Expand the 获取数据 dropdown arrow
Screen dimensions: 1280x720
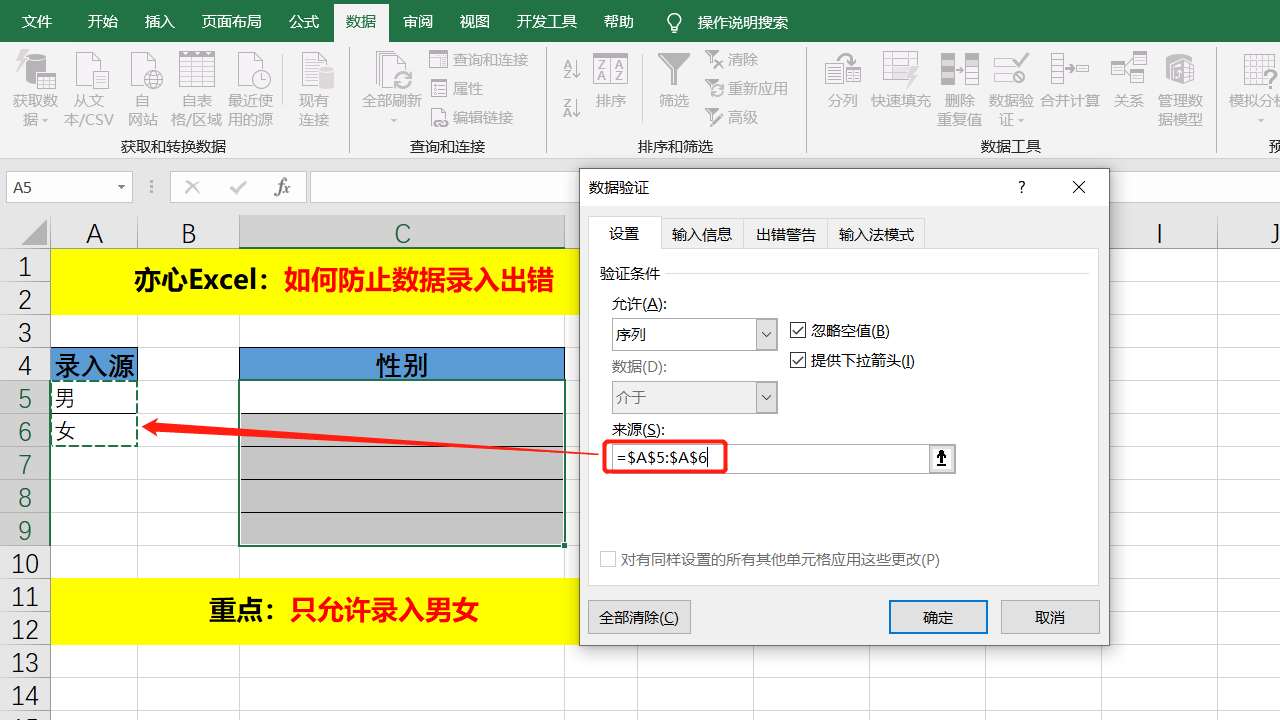(44, 121)
